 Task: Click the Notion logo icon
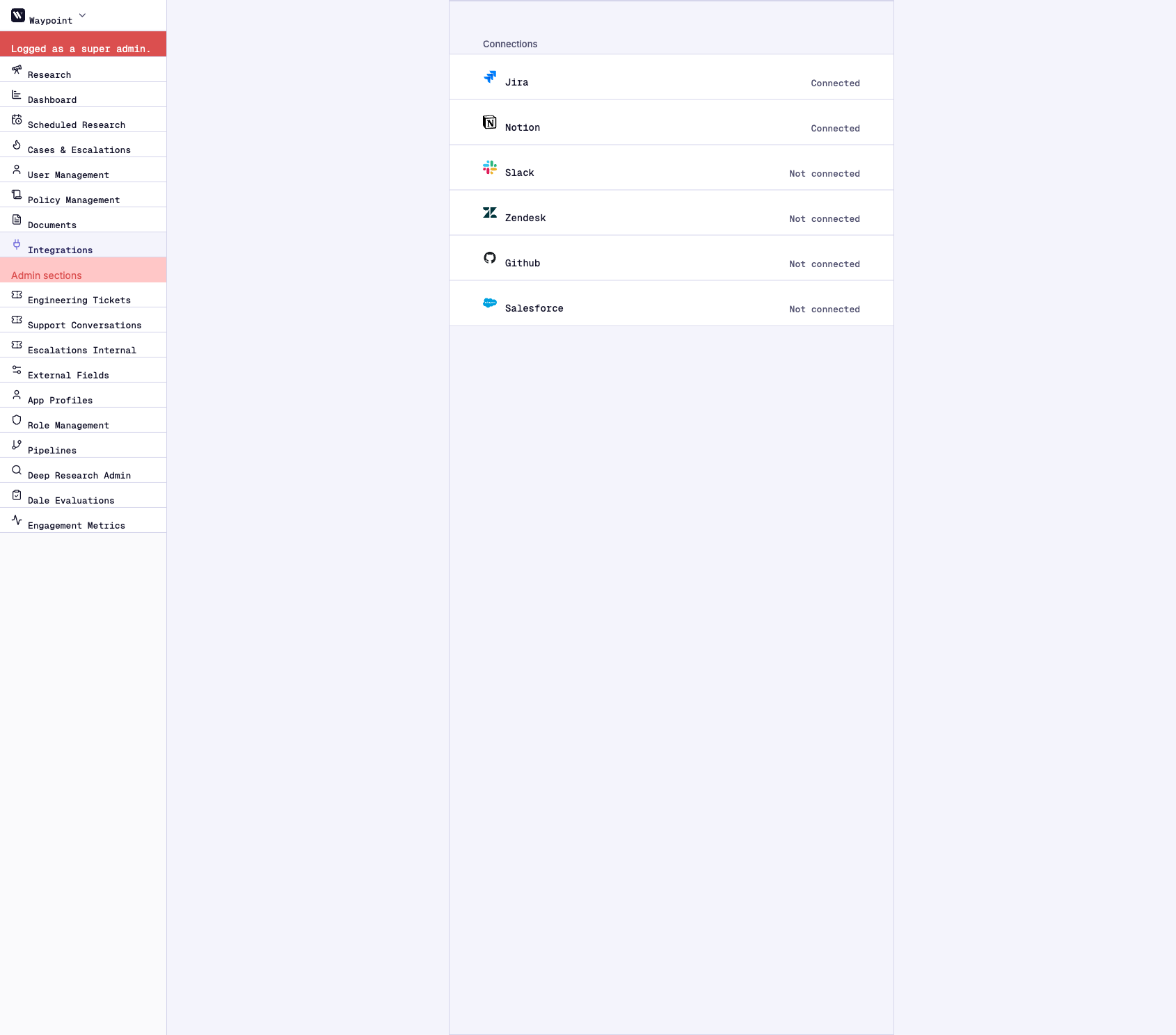(x=490, y=122)
